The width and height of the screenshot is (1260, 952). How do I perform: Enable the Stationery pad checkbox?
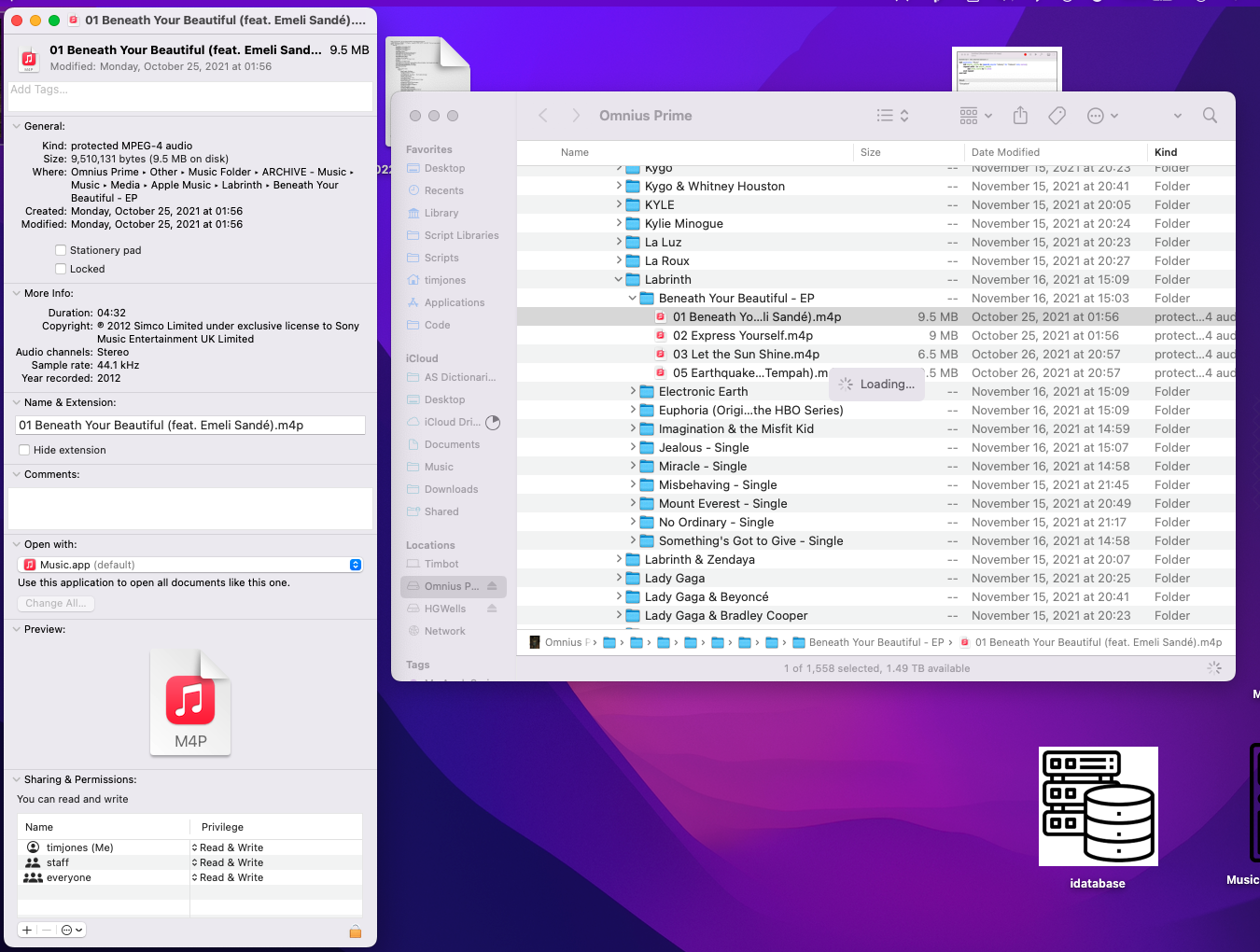61,250
